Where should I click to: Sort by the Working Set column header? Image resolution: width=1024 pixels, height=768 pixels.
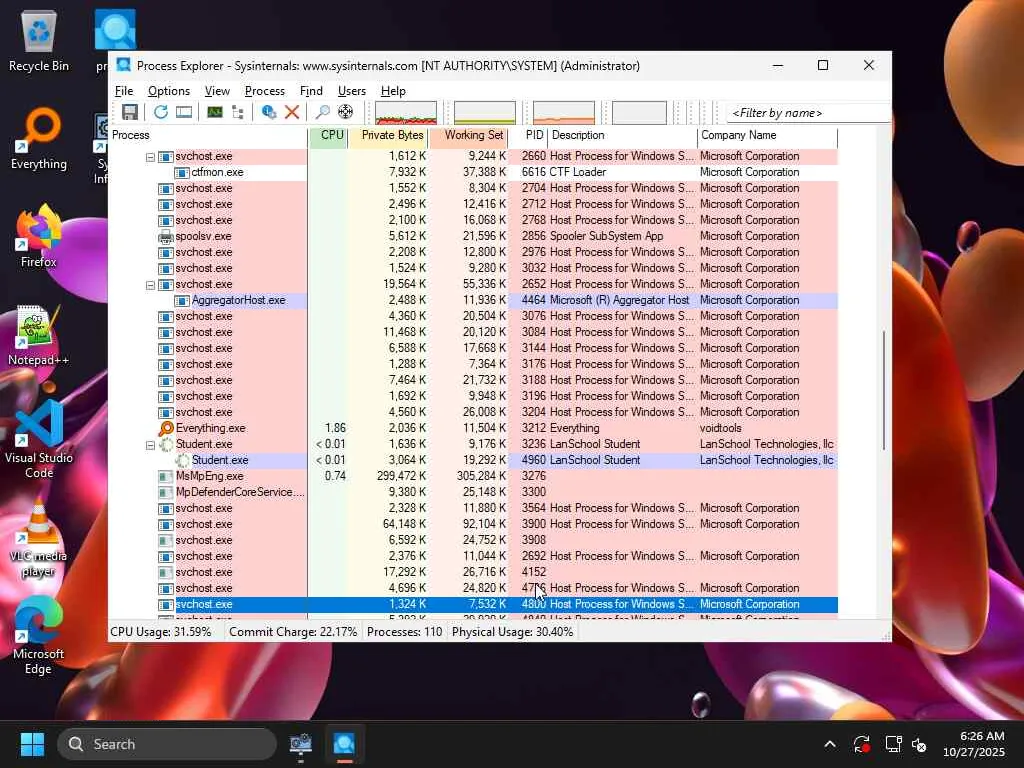(469, 135)
